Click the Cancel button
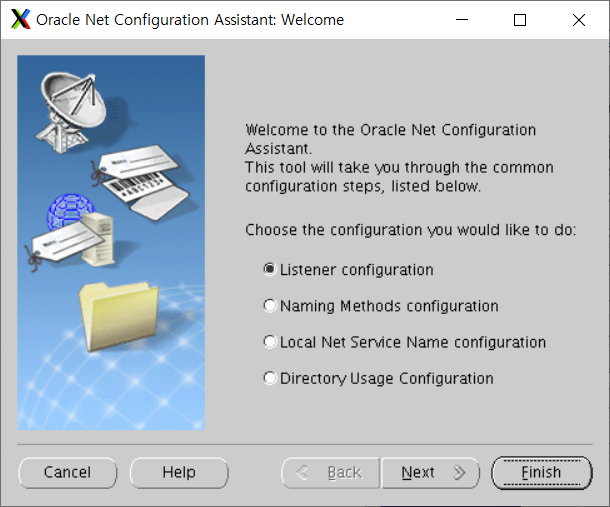This screenshot has width=610, height=507. [x=68, y=472]
